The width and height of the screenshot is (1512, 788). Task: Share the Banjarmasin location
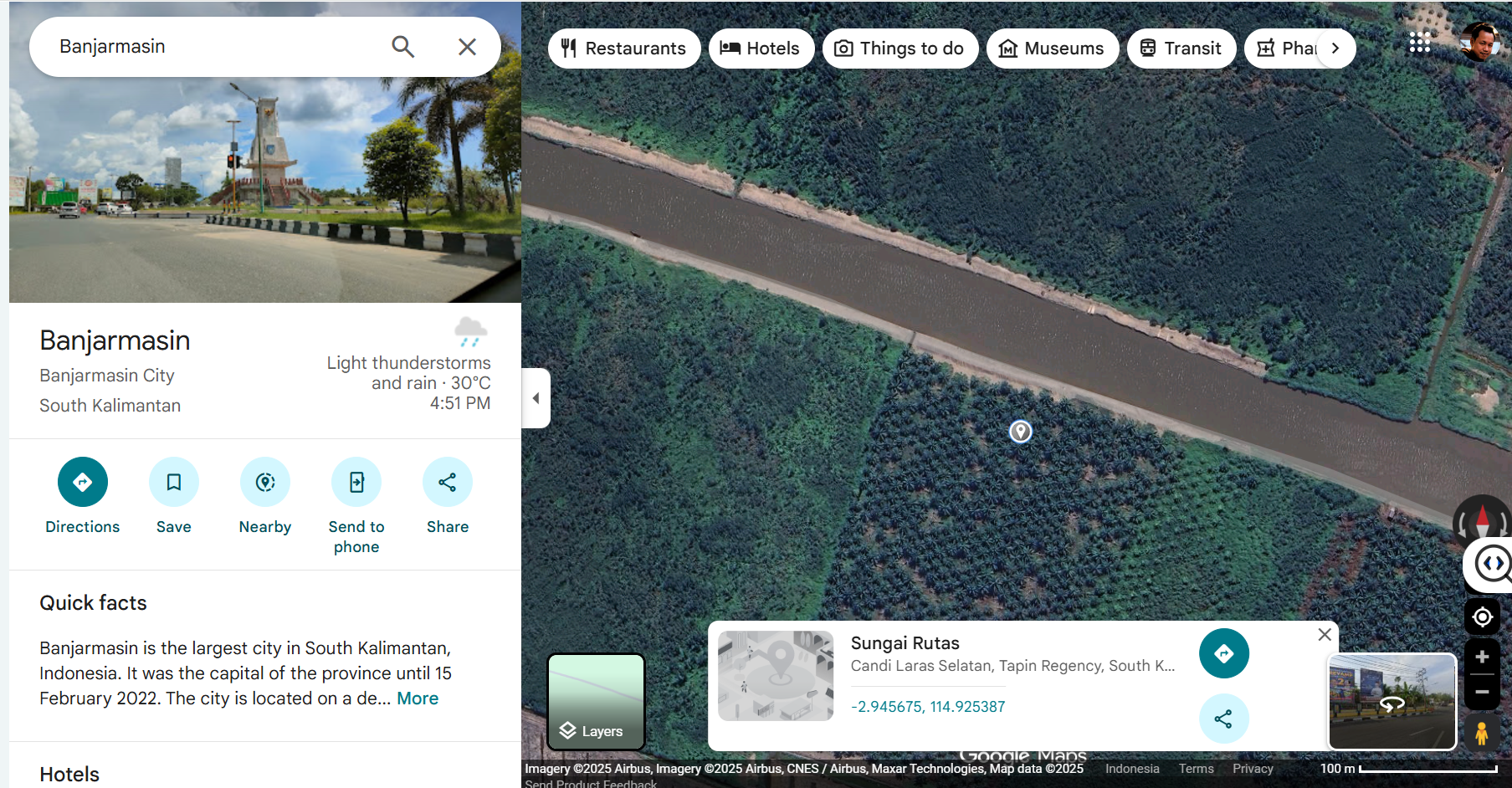(447, 483)
